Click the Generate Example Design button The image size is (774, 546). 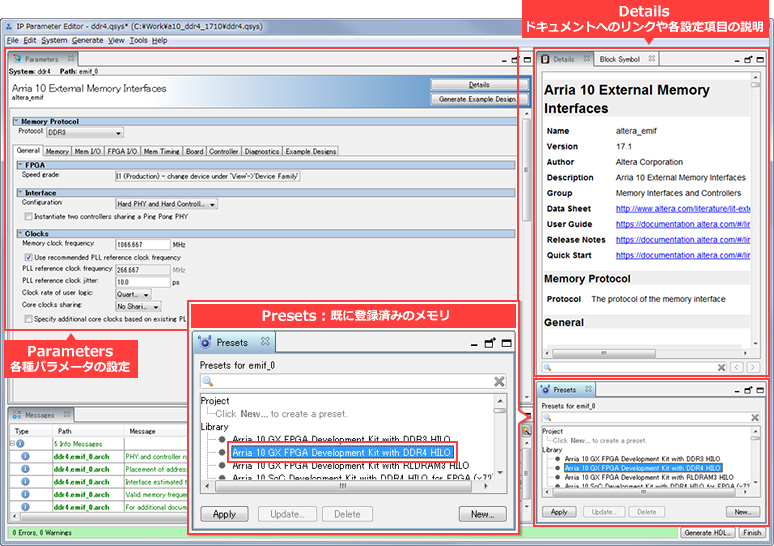click(479, 99)
